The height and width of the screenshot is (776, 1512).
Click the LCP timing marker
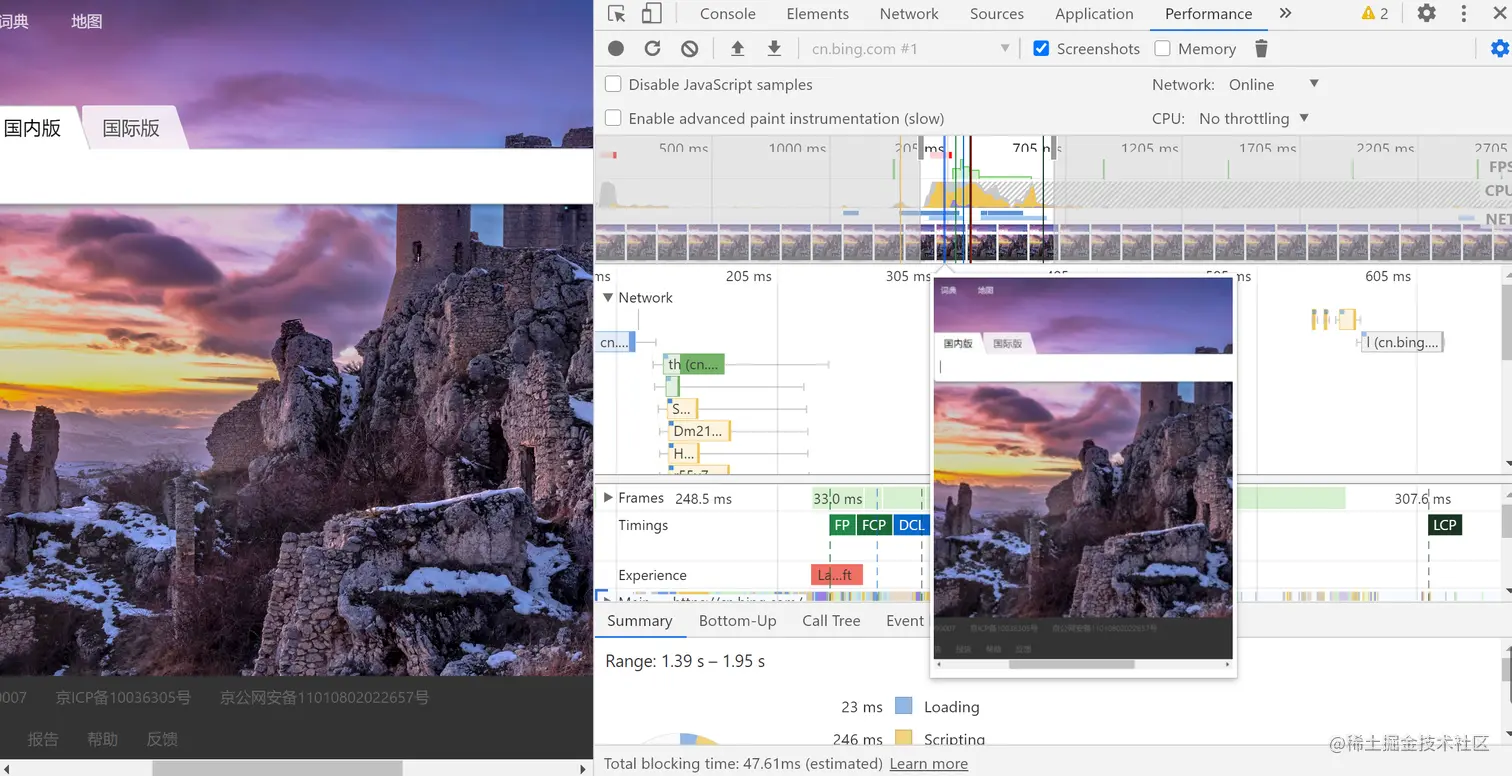point(1445,525)
